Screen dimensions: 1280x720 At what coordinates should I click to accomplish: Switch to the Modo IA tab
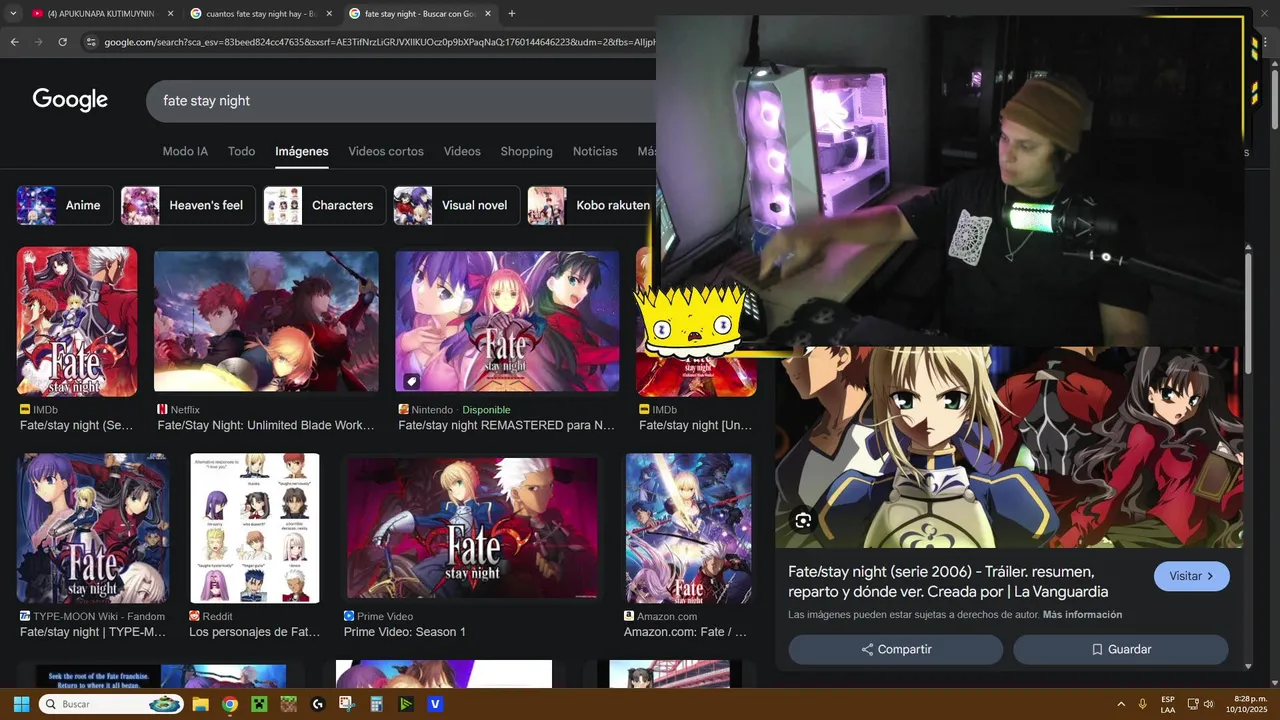pos(185,151)
